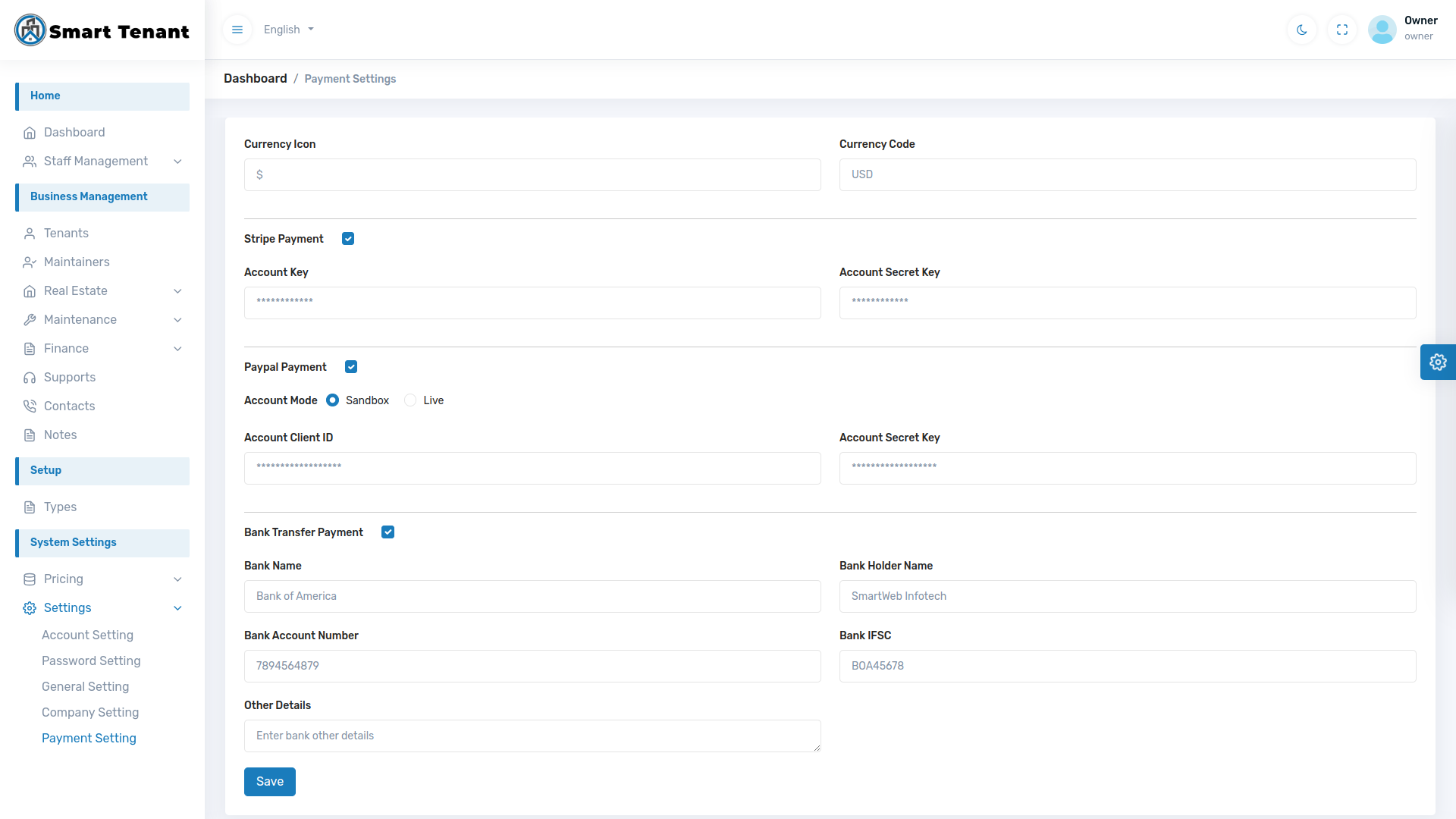Go to Account Setting submenu
Image resolution: width=1456 pixels, height=819 pixels.
(x=87, y=635)
